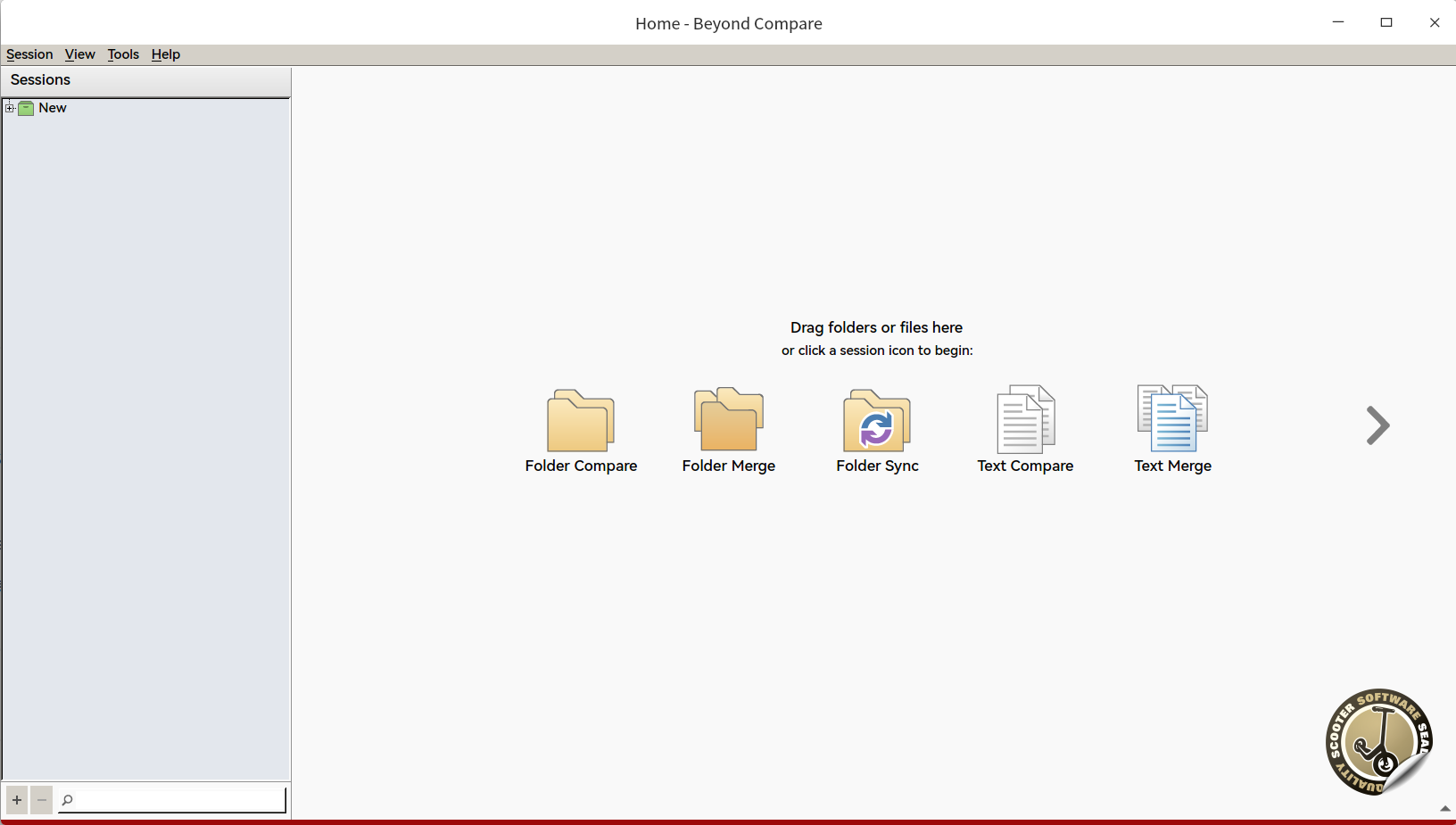Expand the New sessions tree node
This screenshot has width=1456, height=825.
click(x=10, y=108)
